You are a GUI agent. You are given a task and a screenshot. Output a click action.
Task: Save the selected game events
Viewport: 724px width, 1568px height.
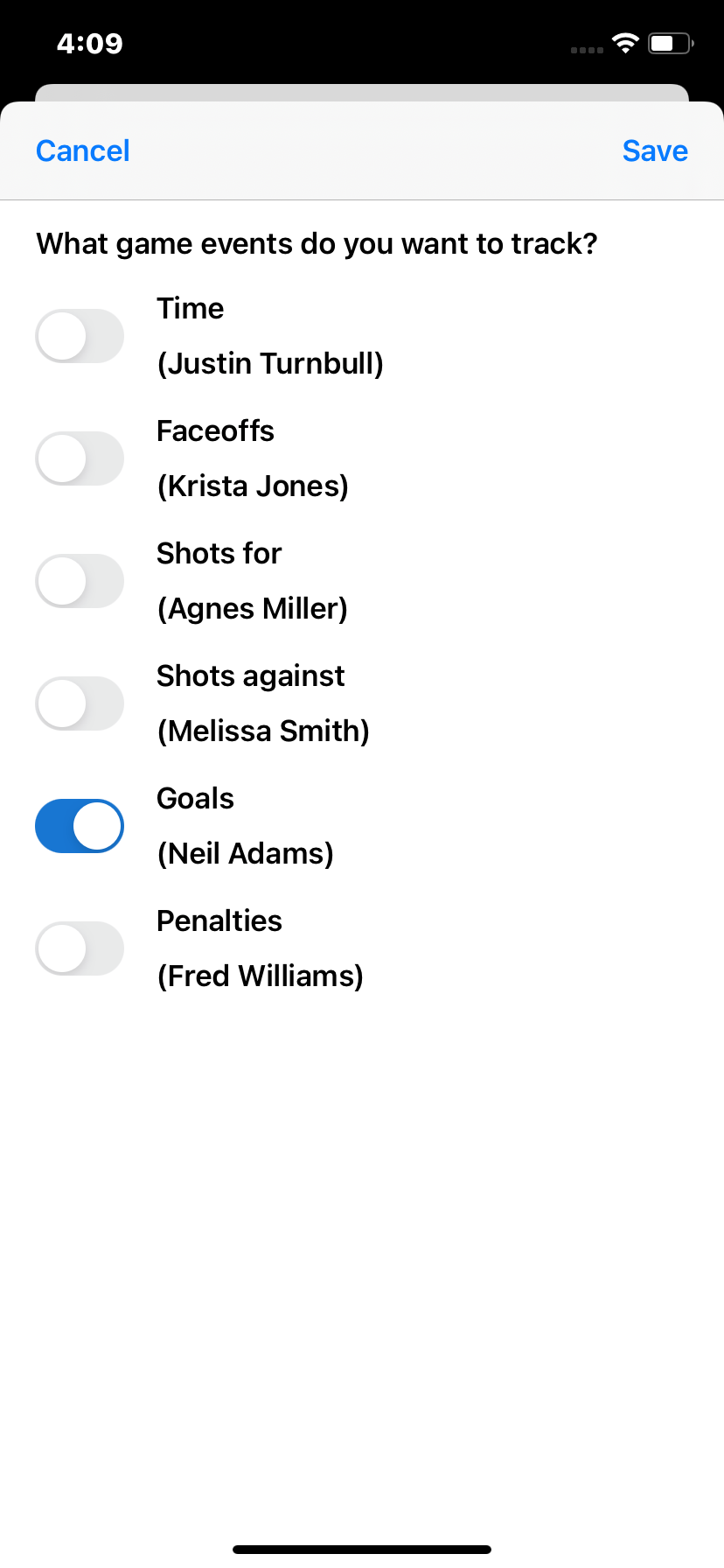point(655,150)
